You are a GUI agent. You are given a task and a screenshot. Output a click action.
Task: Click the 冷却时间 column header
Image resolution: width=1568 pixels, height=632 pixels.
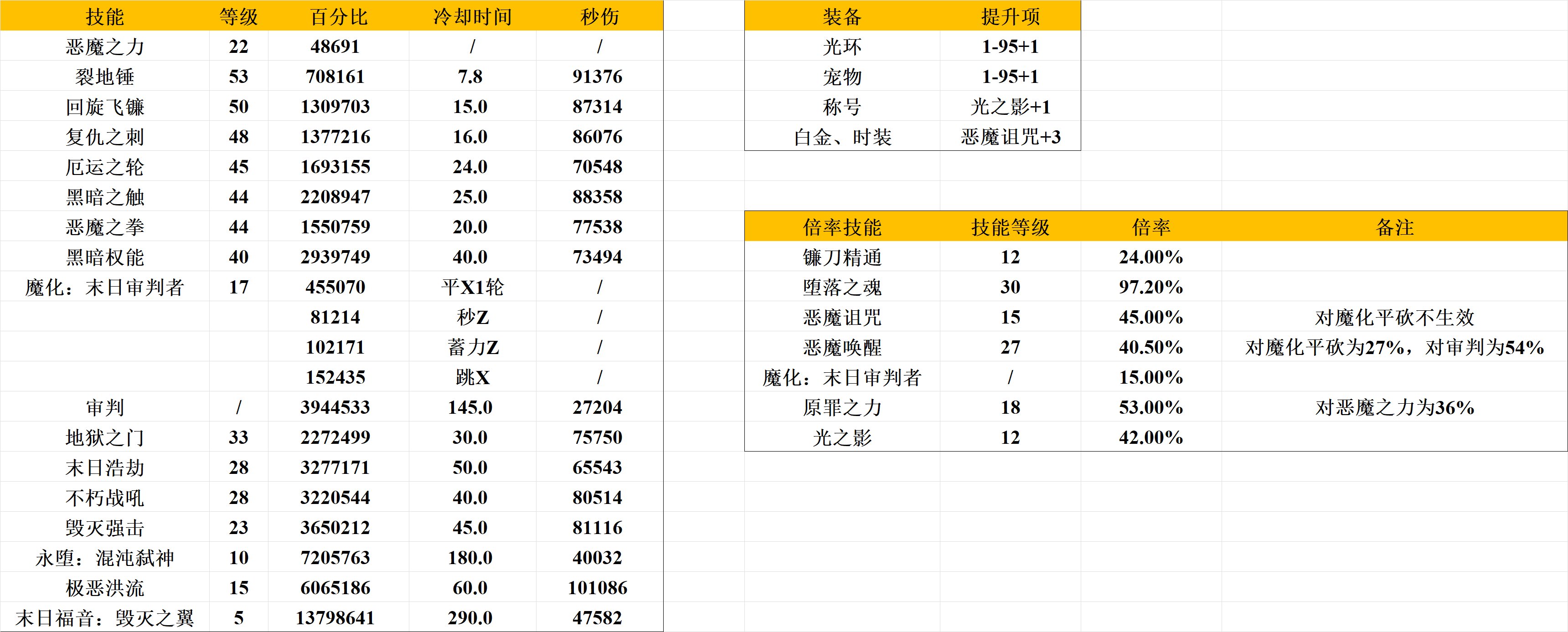472,16
